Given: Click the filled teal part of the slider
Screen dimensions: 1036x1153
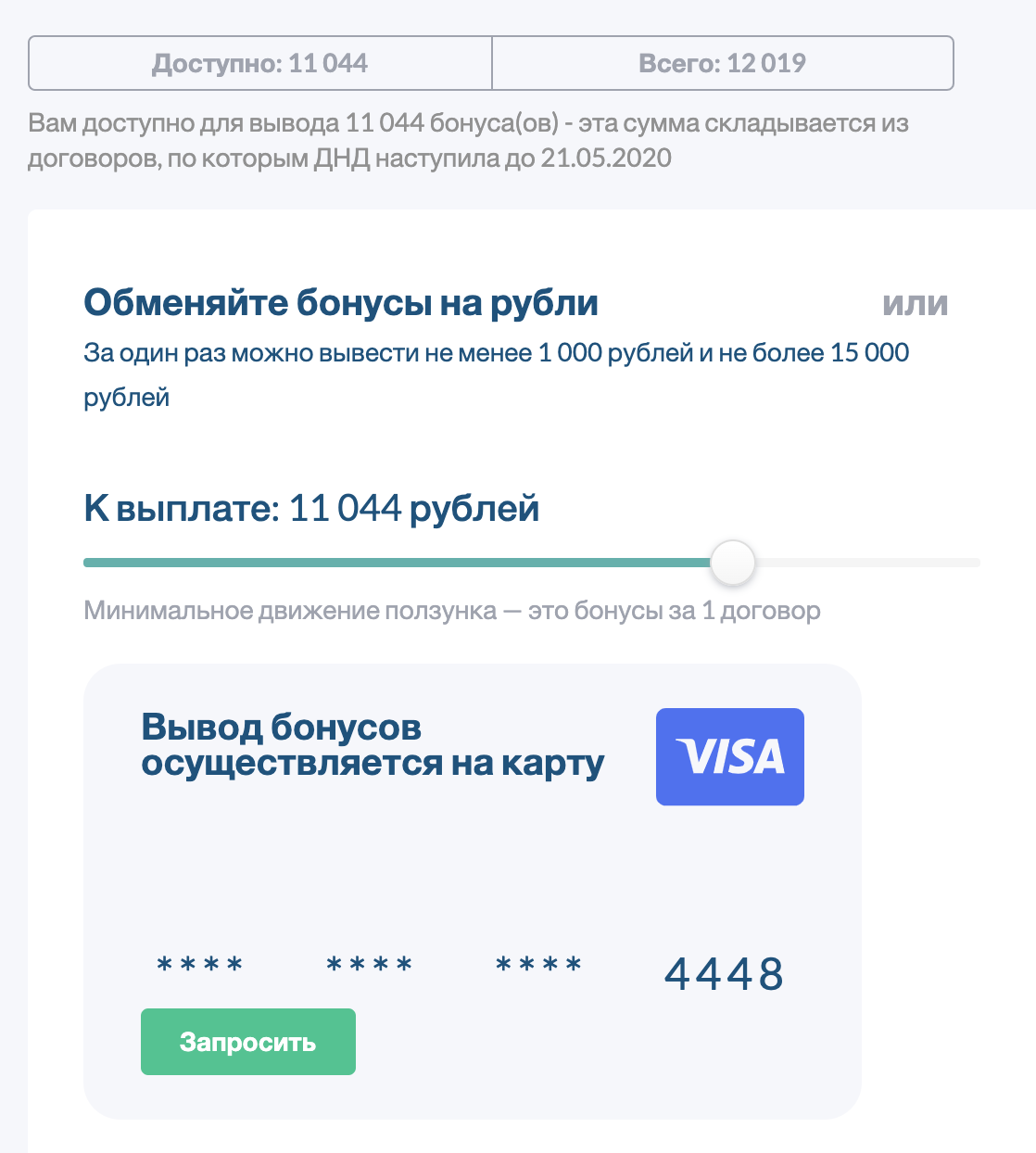Looking at the screenshot, I should click(397, 563).
